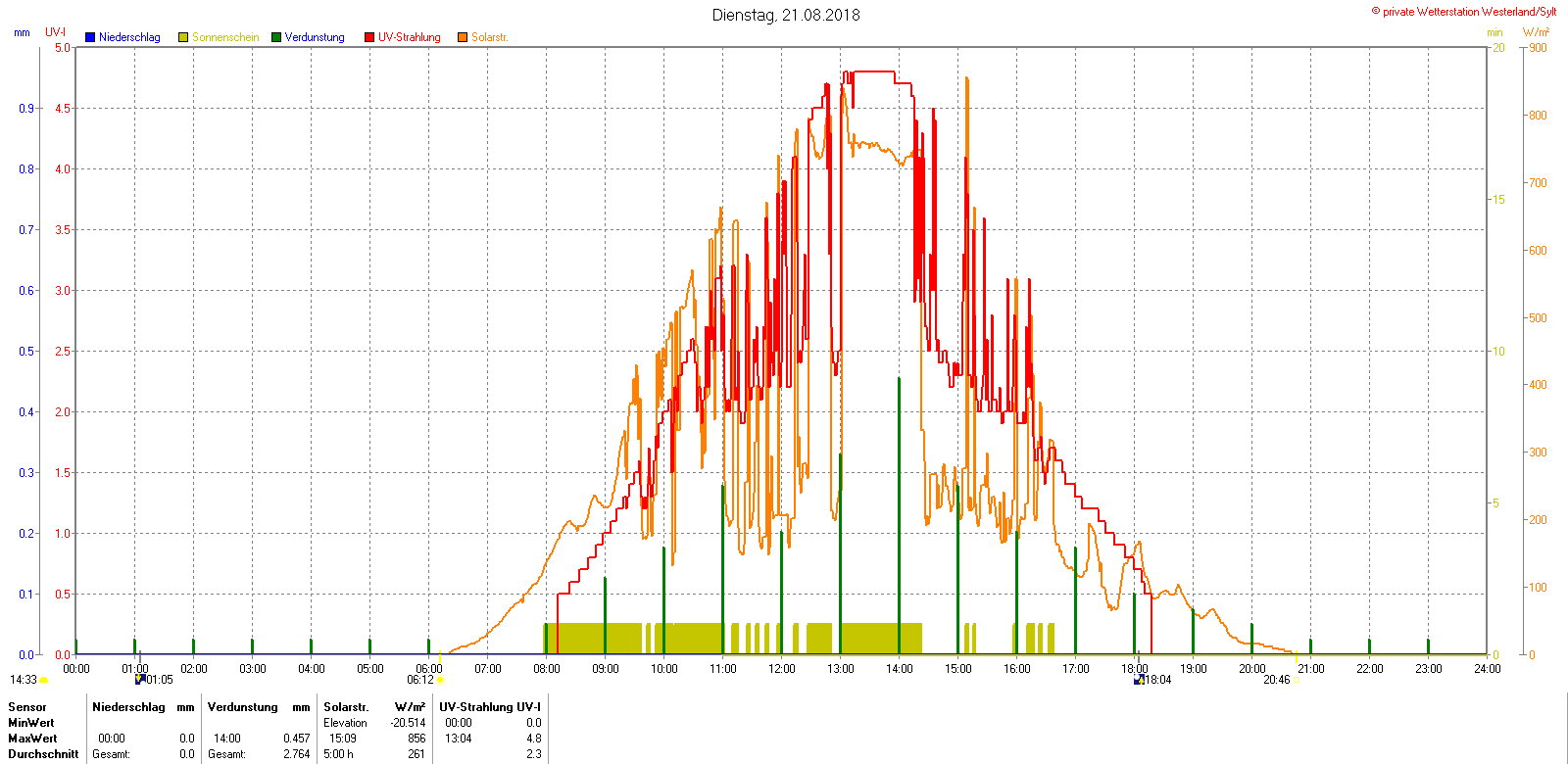Image resolution: width=1568 pixels, height=764 pixels.
Task: Click the red 4.5 UV-I axis value
Action: [63, 109]
